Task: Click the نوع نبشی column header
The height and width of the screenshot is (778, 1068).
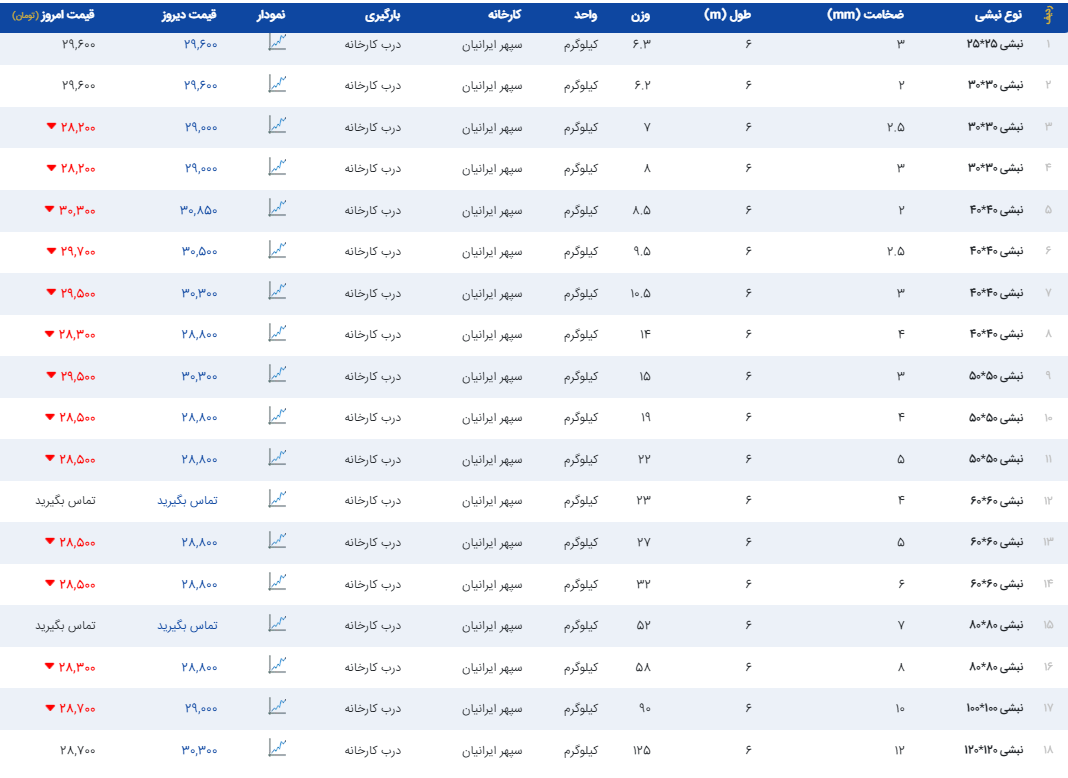Action: pos(998,16)
